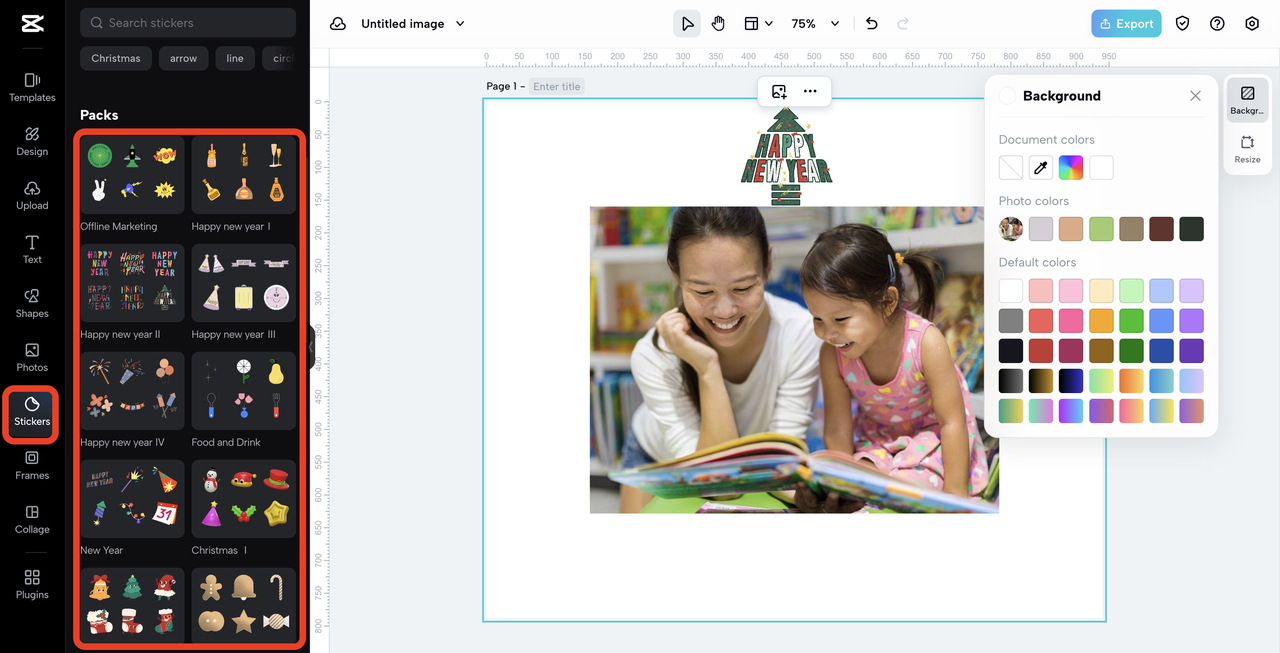
Task: Select the Frames sidebar icon
Action: (x=32, y=465)
